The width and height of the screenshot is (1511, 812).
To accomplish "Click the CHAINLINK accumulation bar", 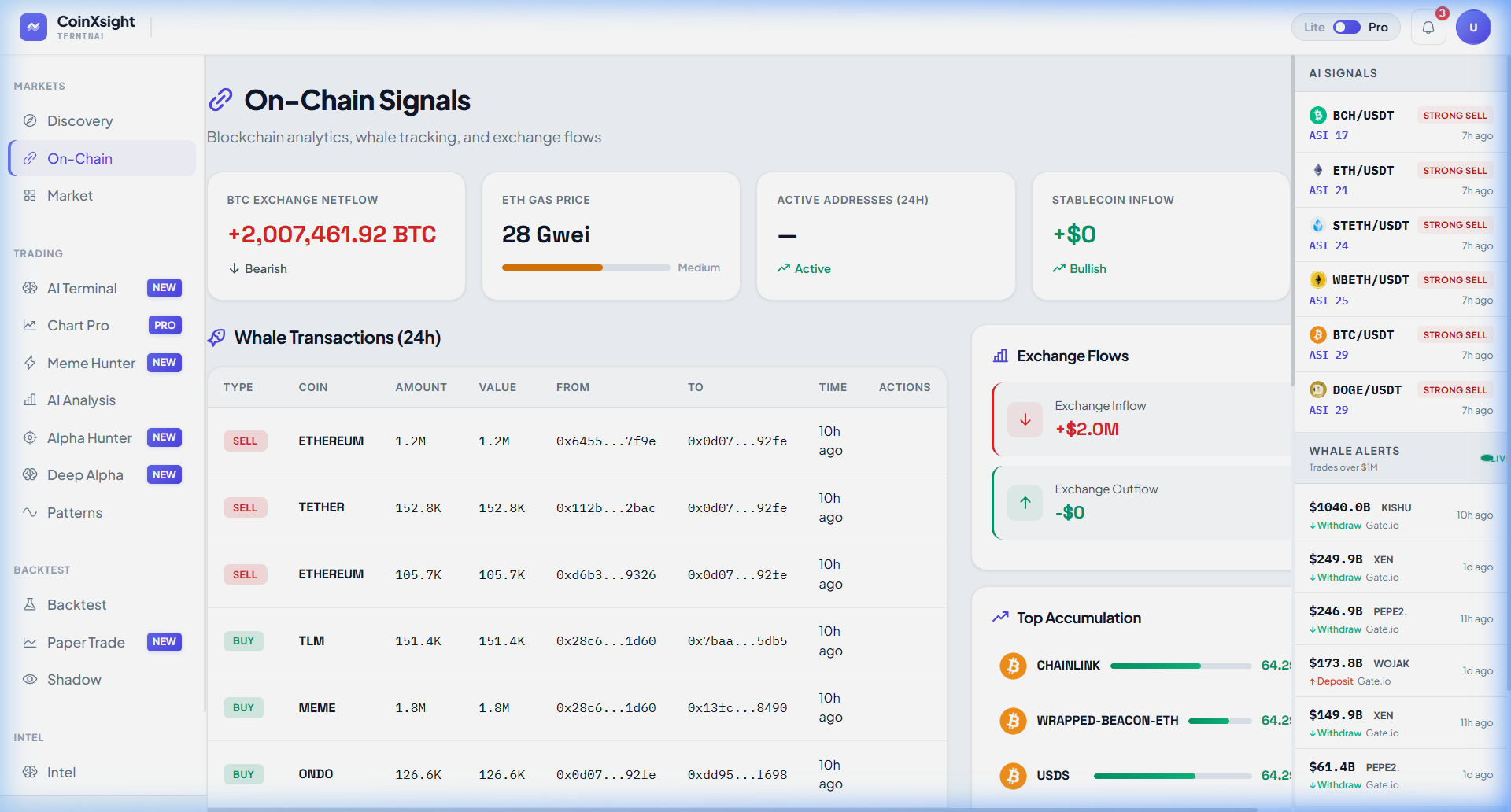I will [x=1180, y=666].
